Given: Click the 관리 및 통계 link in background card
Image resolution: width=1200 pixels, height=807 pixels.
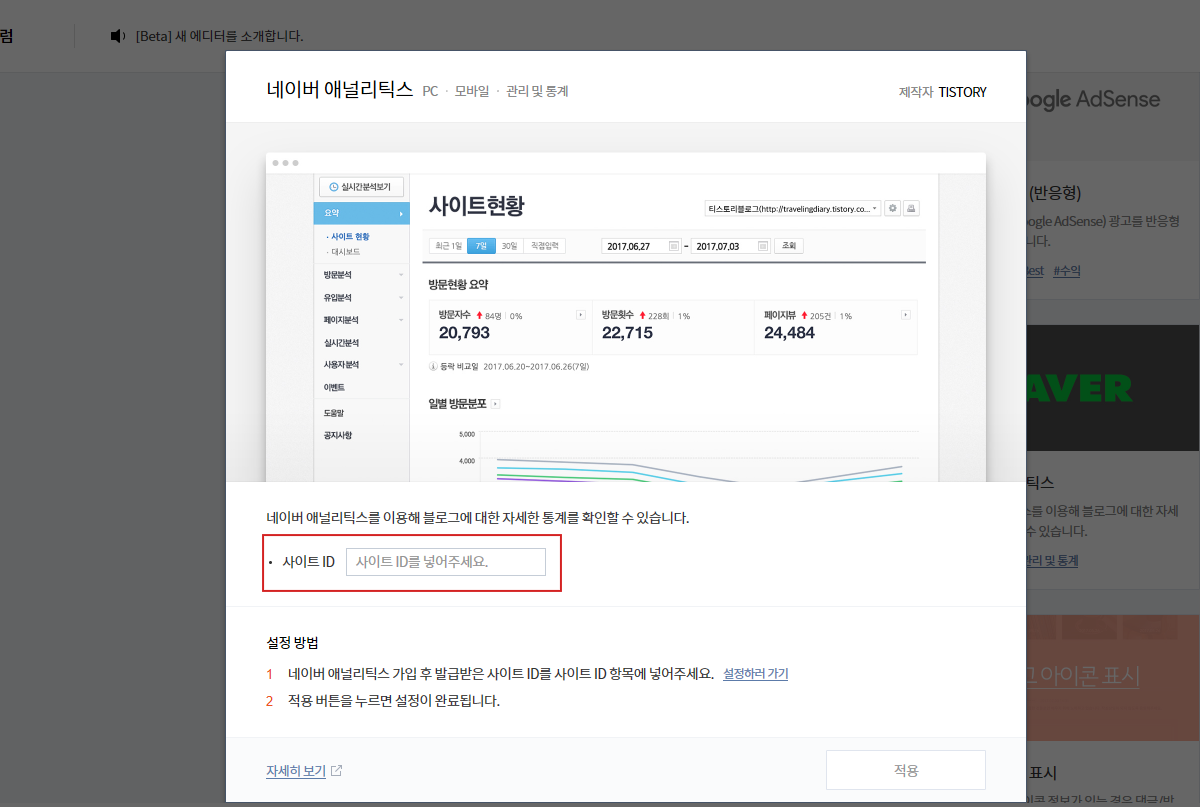Looking at the screenshot, I should (x=1053, y=561).
